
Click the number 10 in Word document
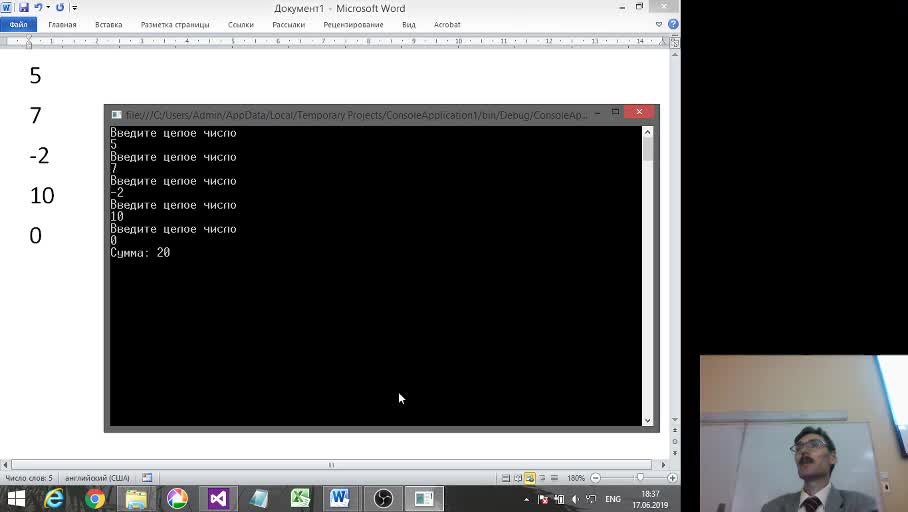[42, 196]
